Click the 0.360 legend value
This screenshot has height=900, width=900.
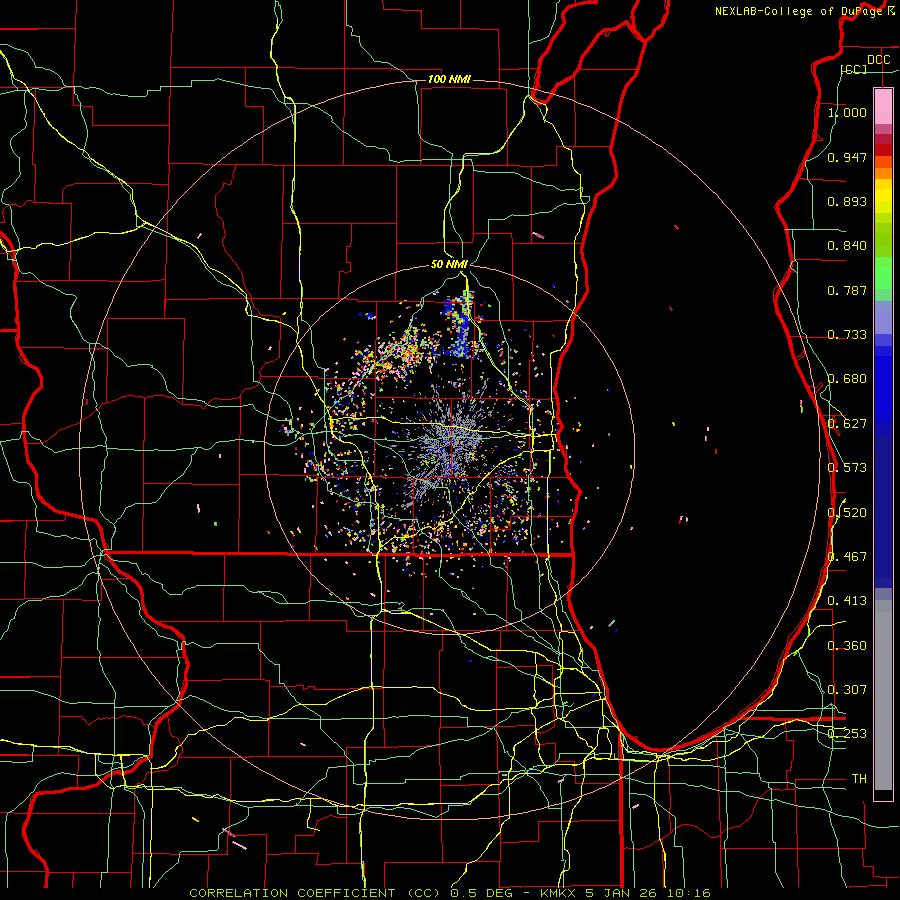coord(847,645)
